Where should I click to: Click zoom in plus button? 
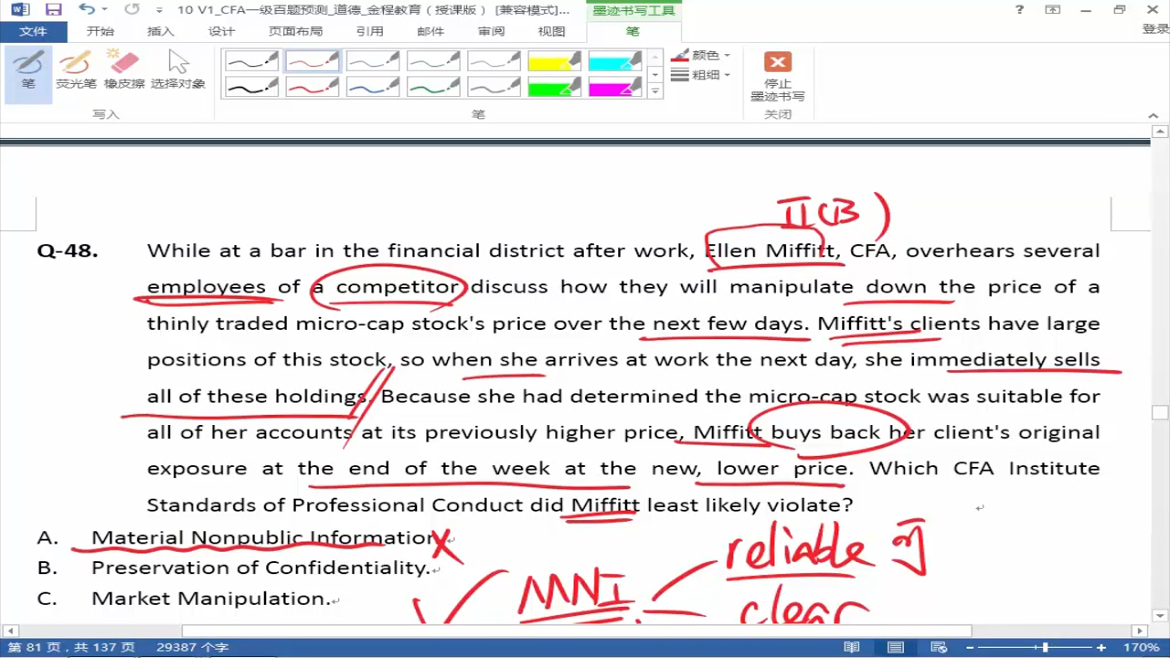[1101, 648]
